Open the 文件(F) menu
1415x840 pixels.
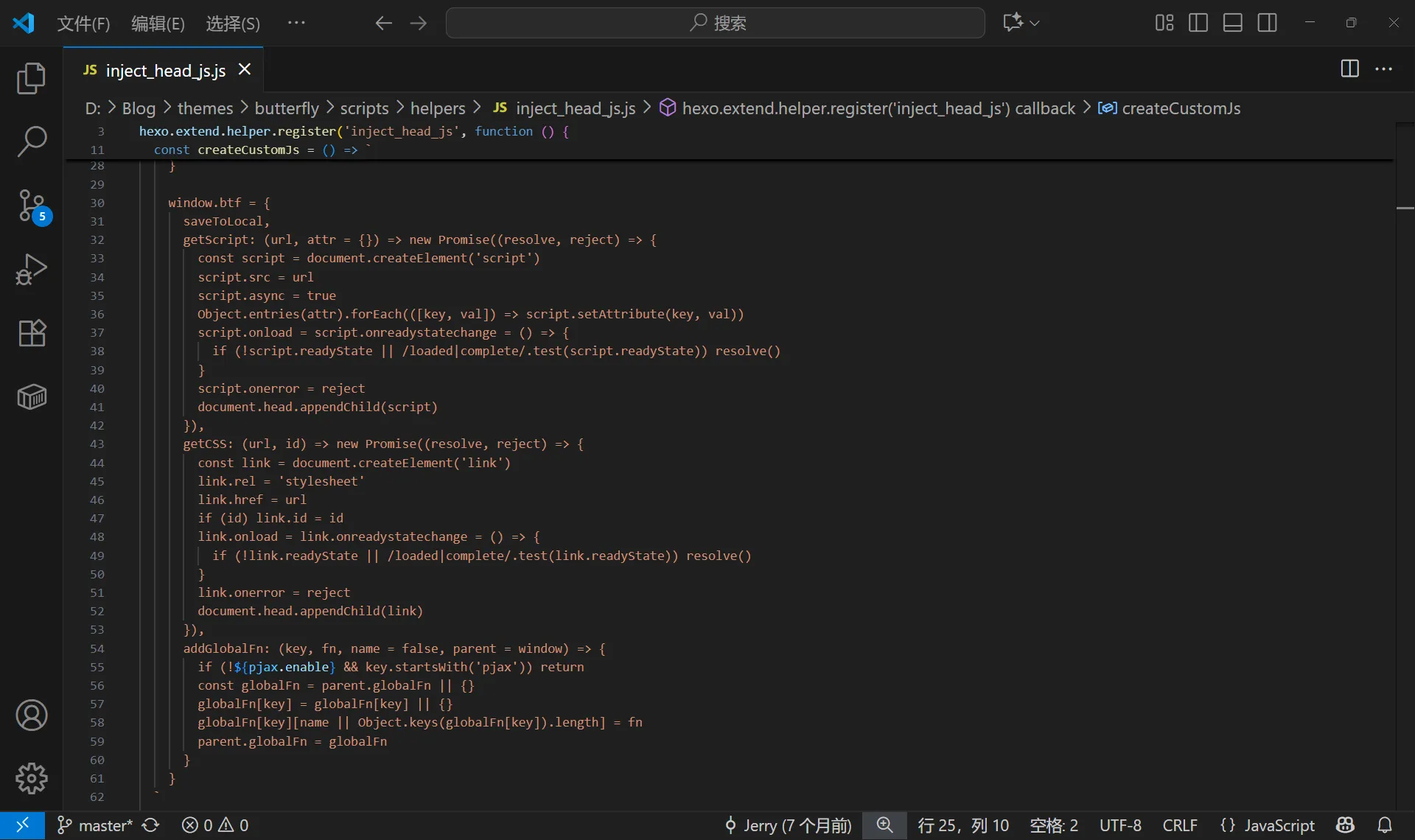pyautogui.click(x=83, y=24)
